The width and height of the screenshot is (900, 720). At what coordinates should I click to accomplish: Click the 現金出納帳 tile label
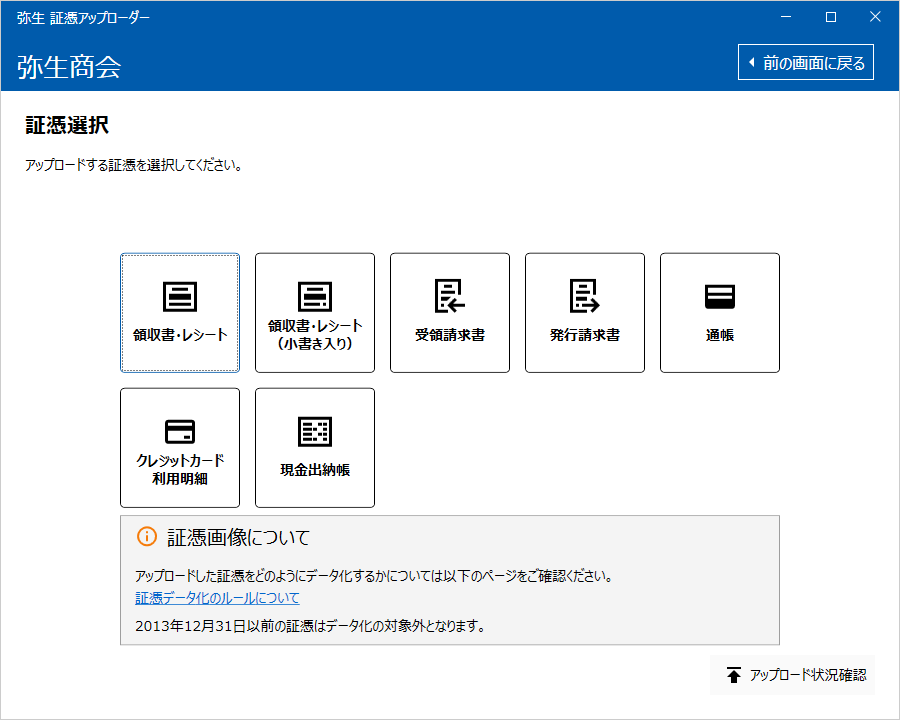[x=315, y=470]
